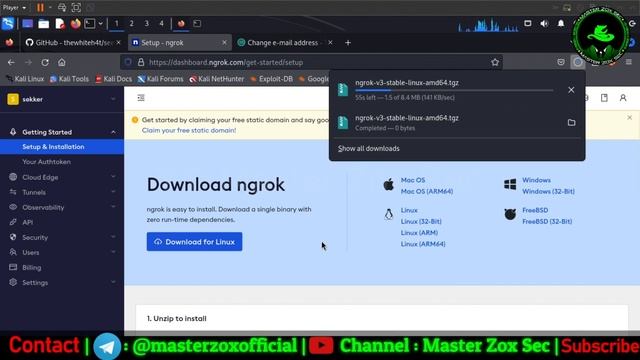The width and height of the screenshot is (640, 360).
Task: Open the Kali Forums bookmark
Action: click(160, 79)
